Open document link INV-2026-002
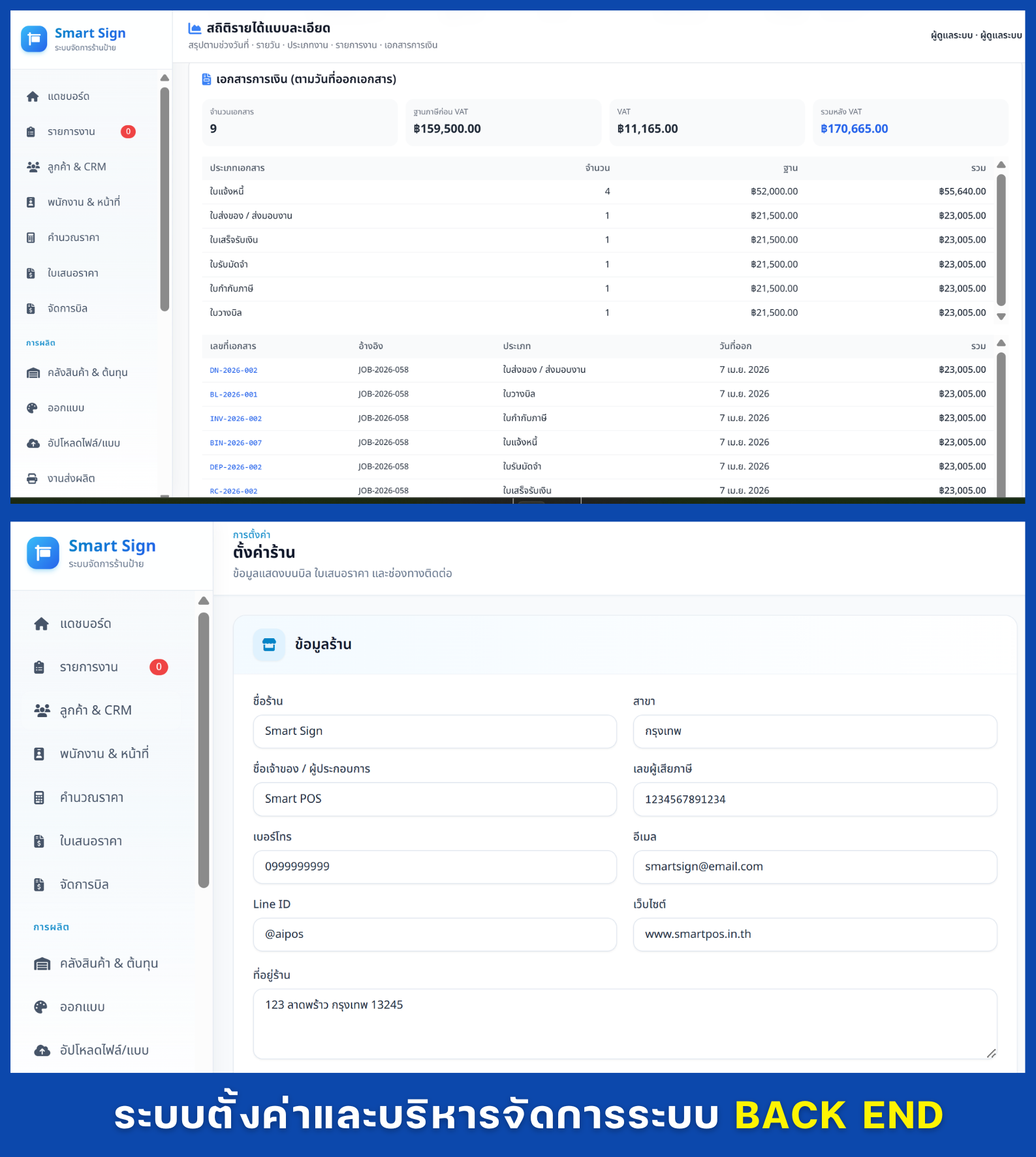The width and height of the screenshot is (1036, 1157). click(x=236, y=418)
